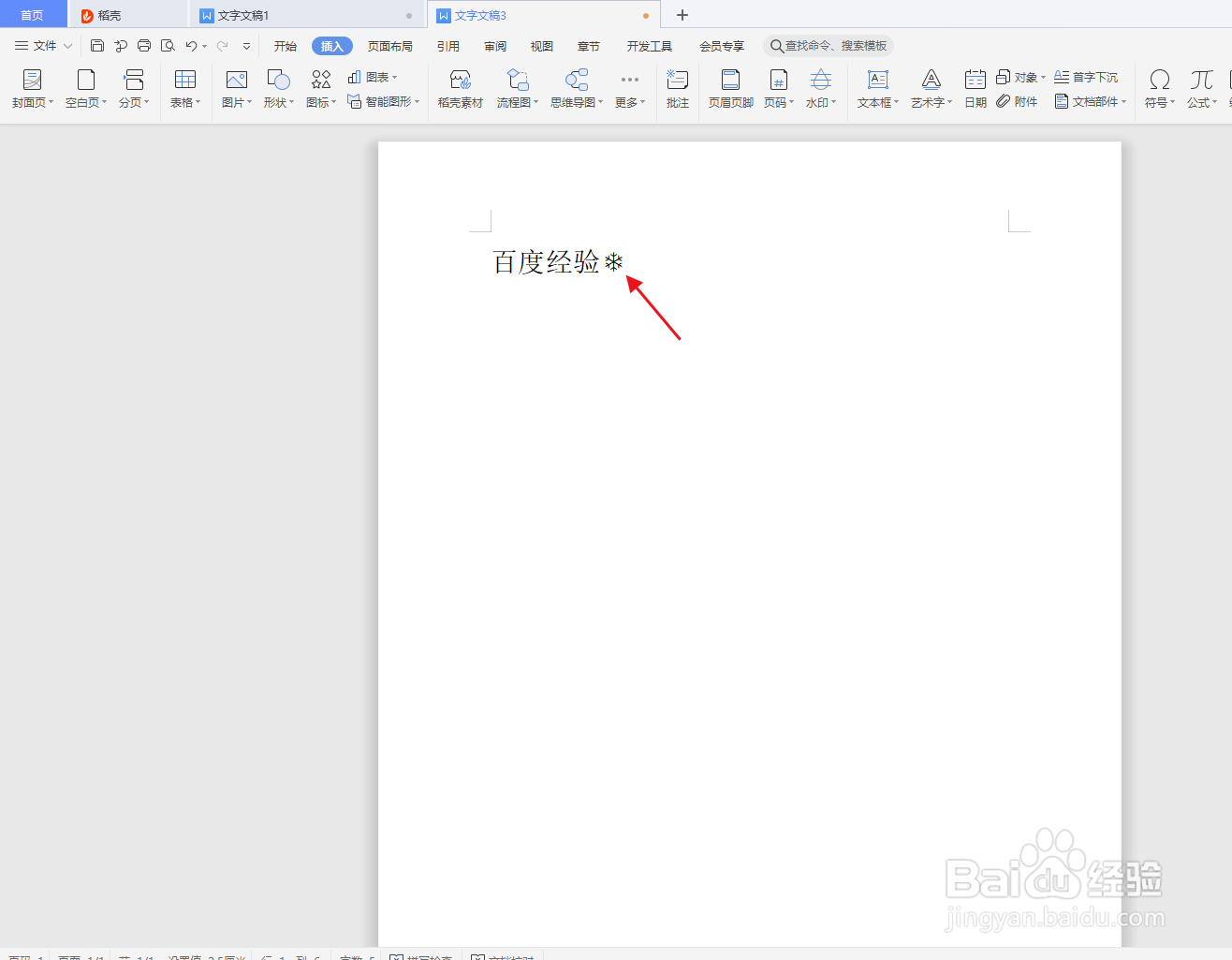This screenshot has width=1232, height=960.
Task: Insert a cover page (封面页)
Action: click(x=33, y=89)
